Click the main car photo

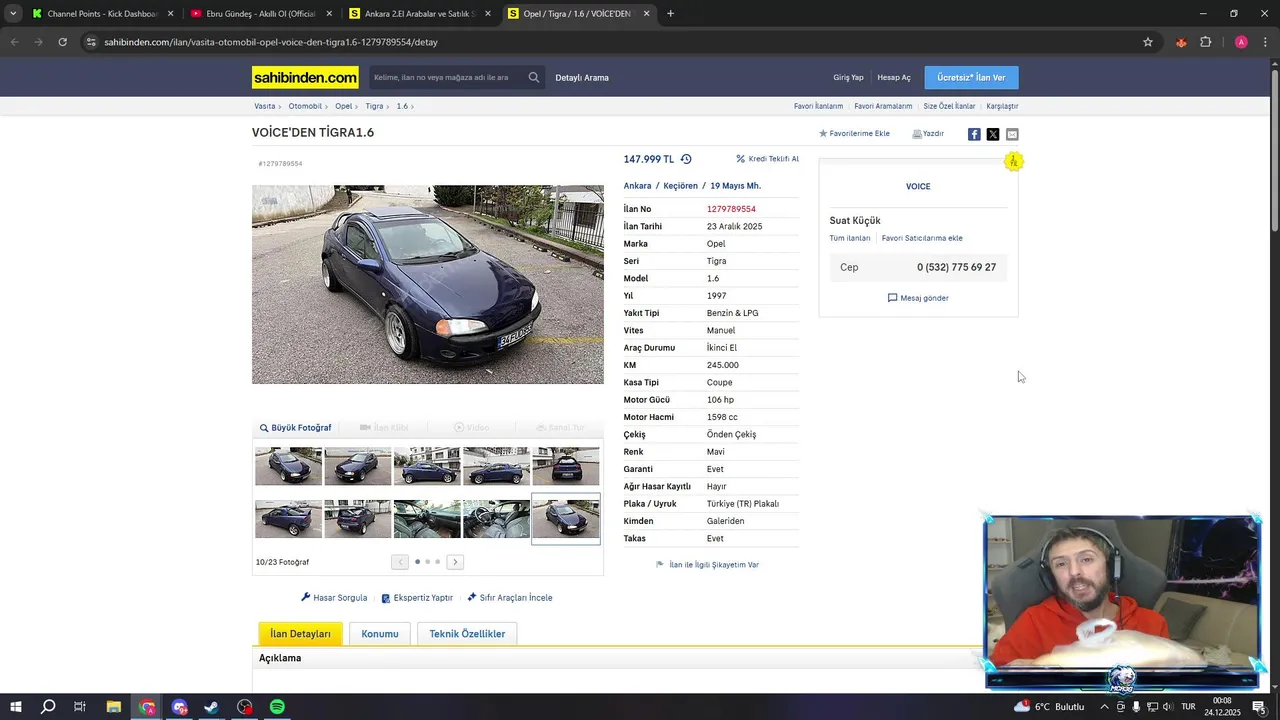coord(428,284)
